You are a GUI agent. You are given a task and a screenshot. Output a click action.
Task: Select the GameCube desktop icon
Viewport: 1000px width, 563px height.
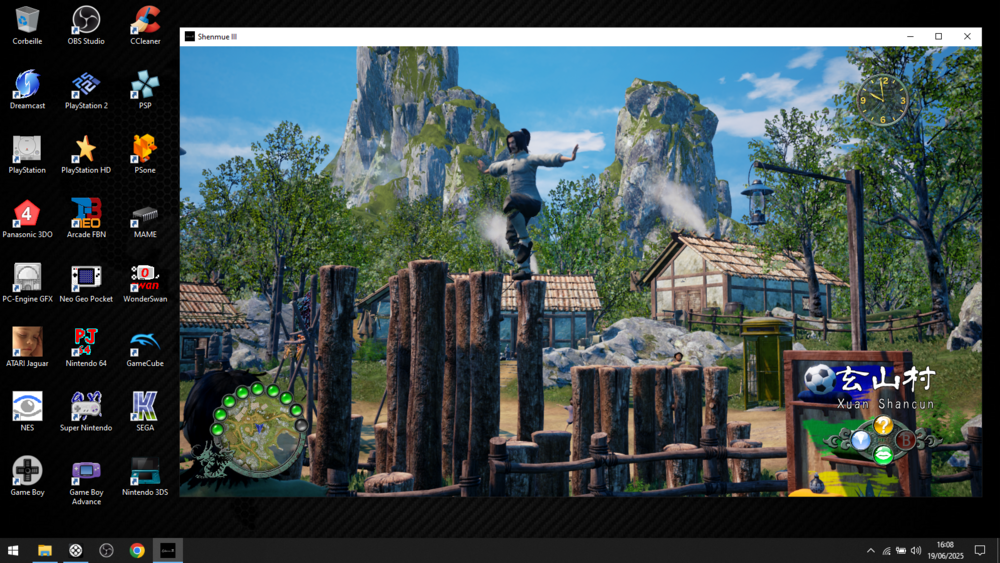145,343
